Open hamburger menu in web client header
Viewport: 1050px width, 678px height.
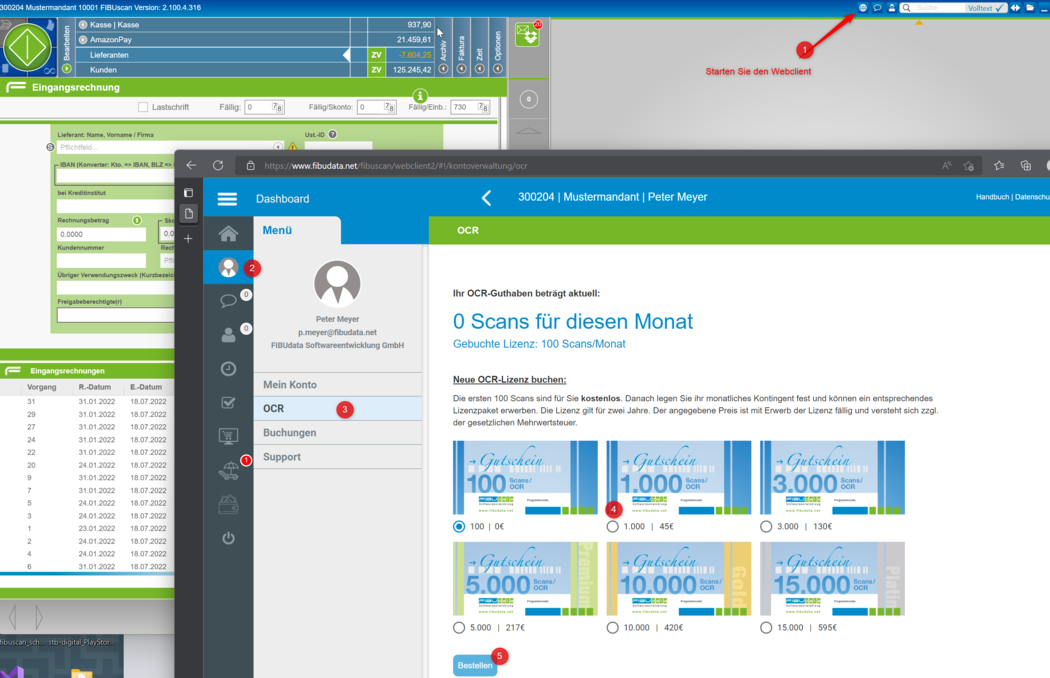point(227,199)
